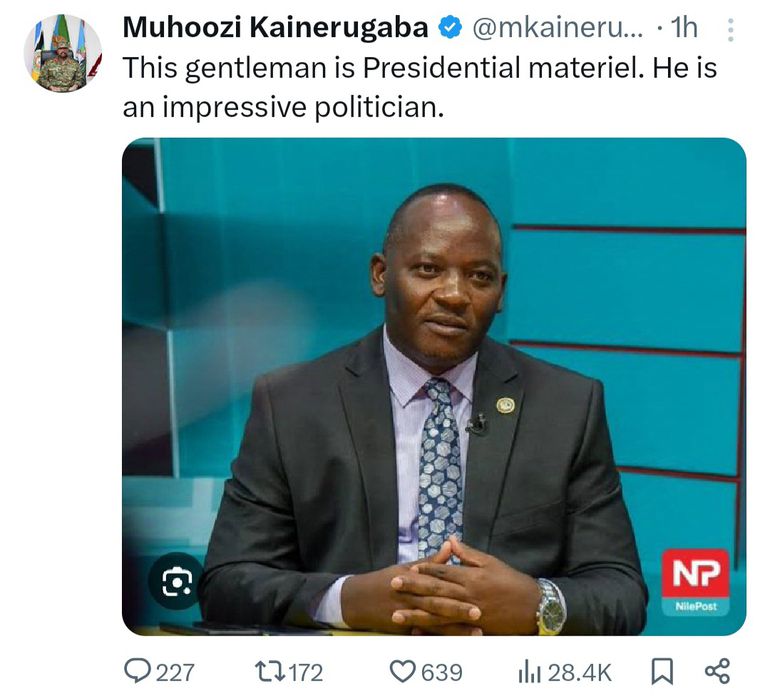Open the view analytics bar chart icon
770x698 pixels.
click(x=529, y=671)
